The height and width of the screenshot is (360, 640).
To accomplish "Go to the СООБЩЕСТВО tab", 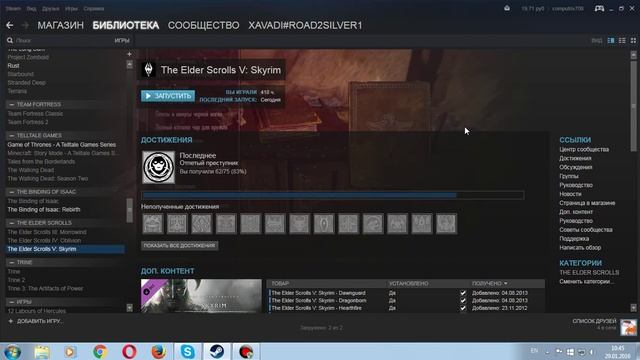I will coord(203,25).
